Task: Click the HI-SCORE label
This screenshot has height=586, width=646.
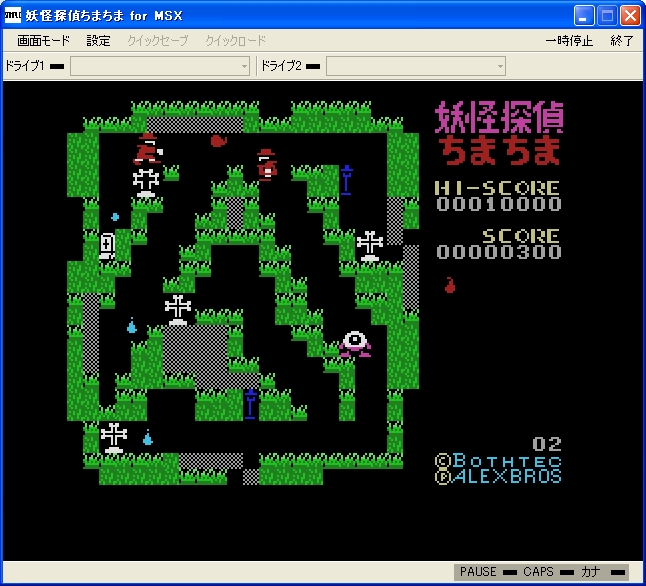Action: [497, 188]
